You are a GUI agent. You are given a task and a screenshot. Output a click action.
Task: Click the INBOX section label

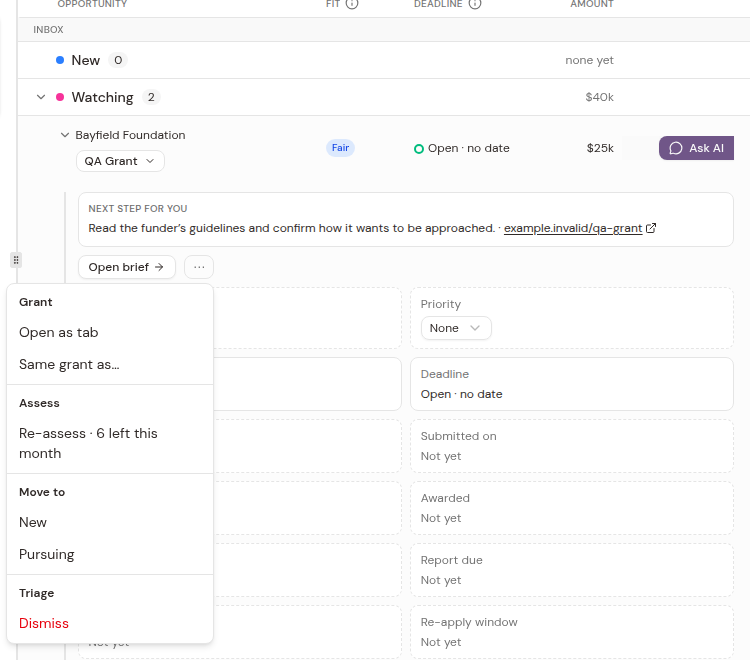pos(48,30)
